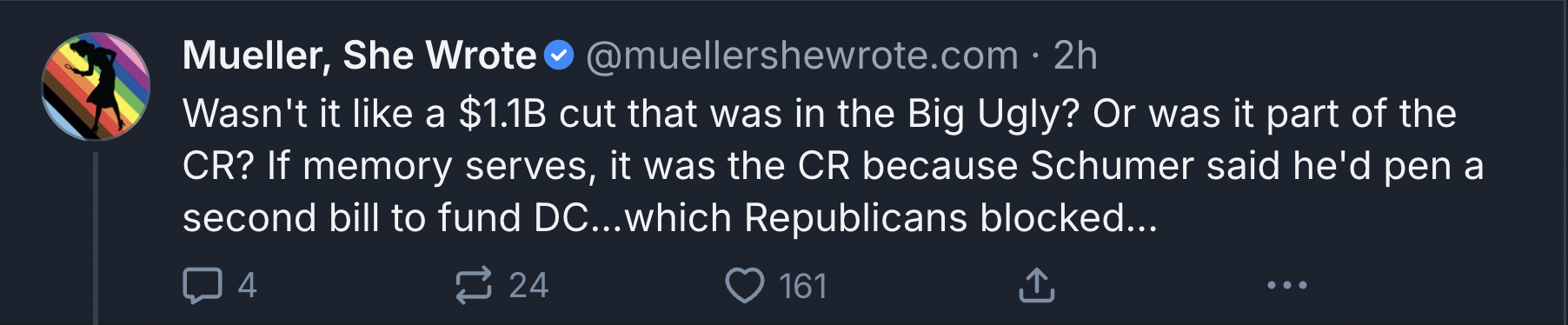The image size is (1568, 325).
Task: Click the reply count showing 4
Action: click(247, 286)
